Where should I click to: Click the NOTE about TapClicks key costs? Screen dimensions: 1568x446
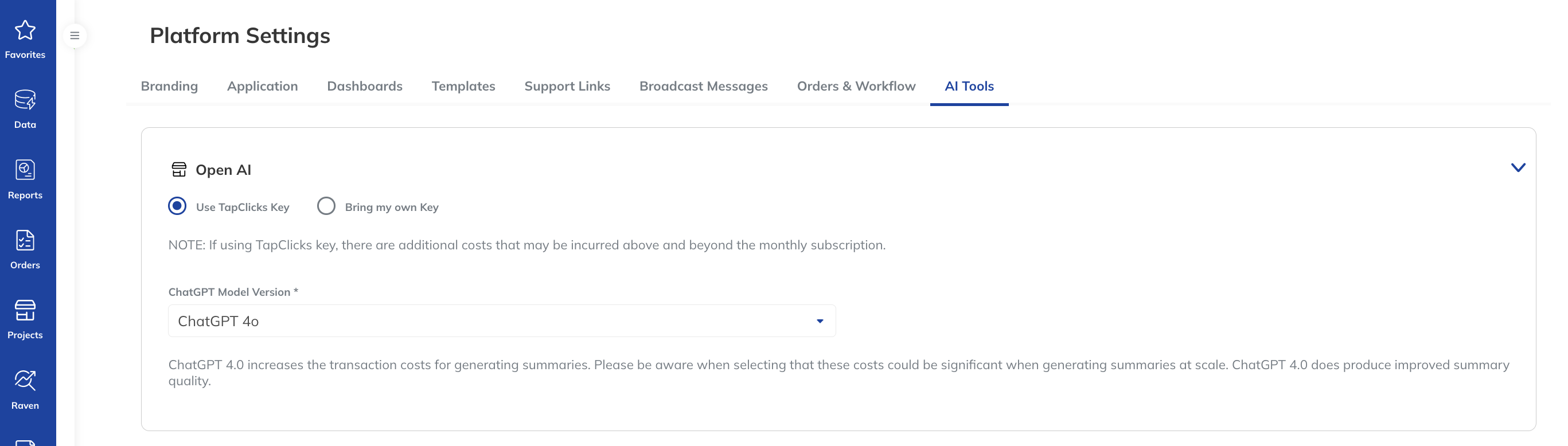click(x=527, y=245)
